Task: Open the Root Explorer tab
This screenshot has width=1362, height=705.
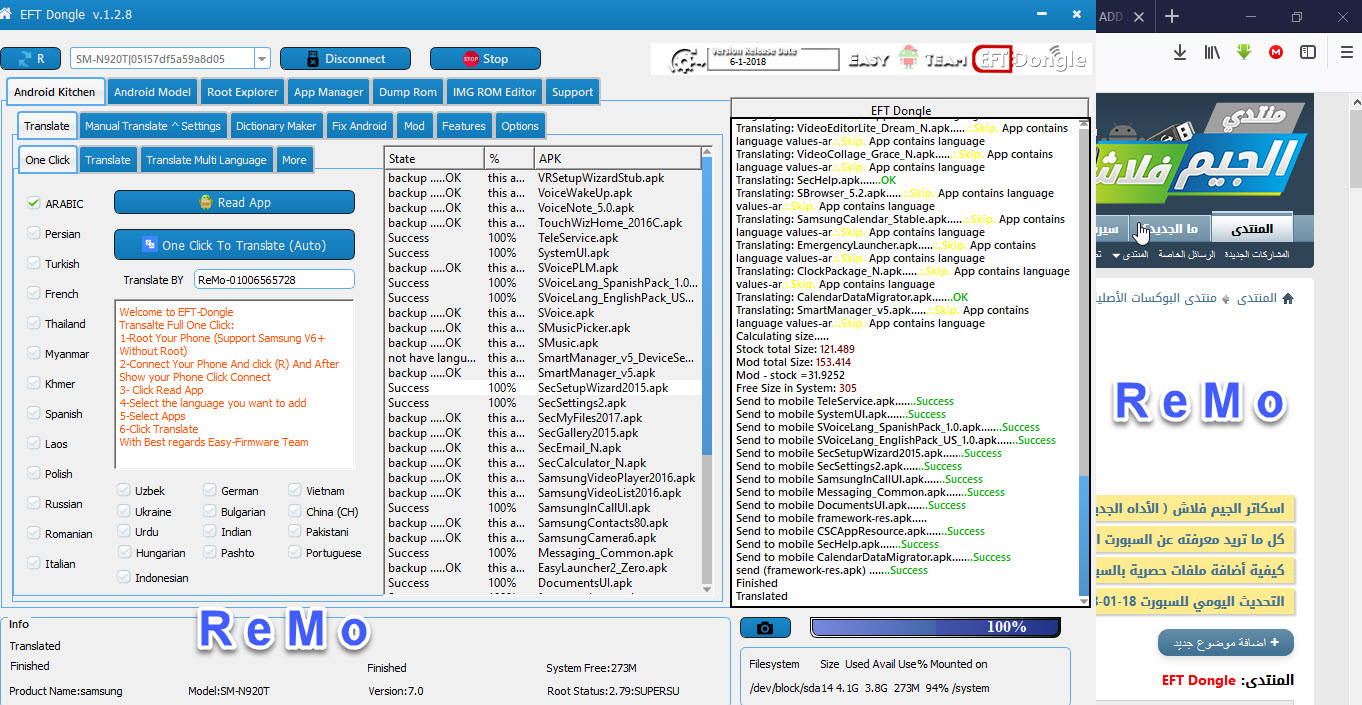Action: 242,92
